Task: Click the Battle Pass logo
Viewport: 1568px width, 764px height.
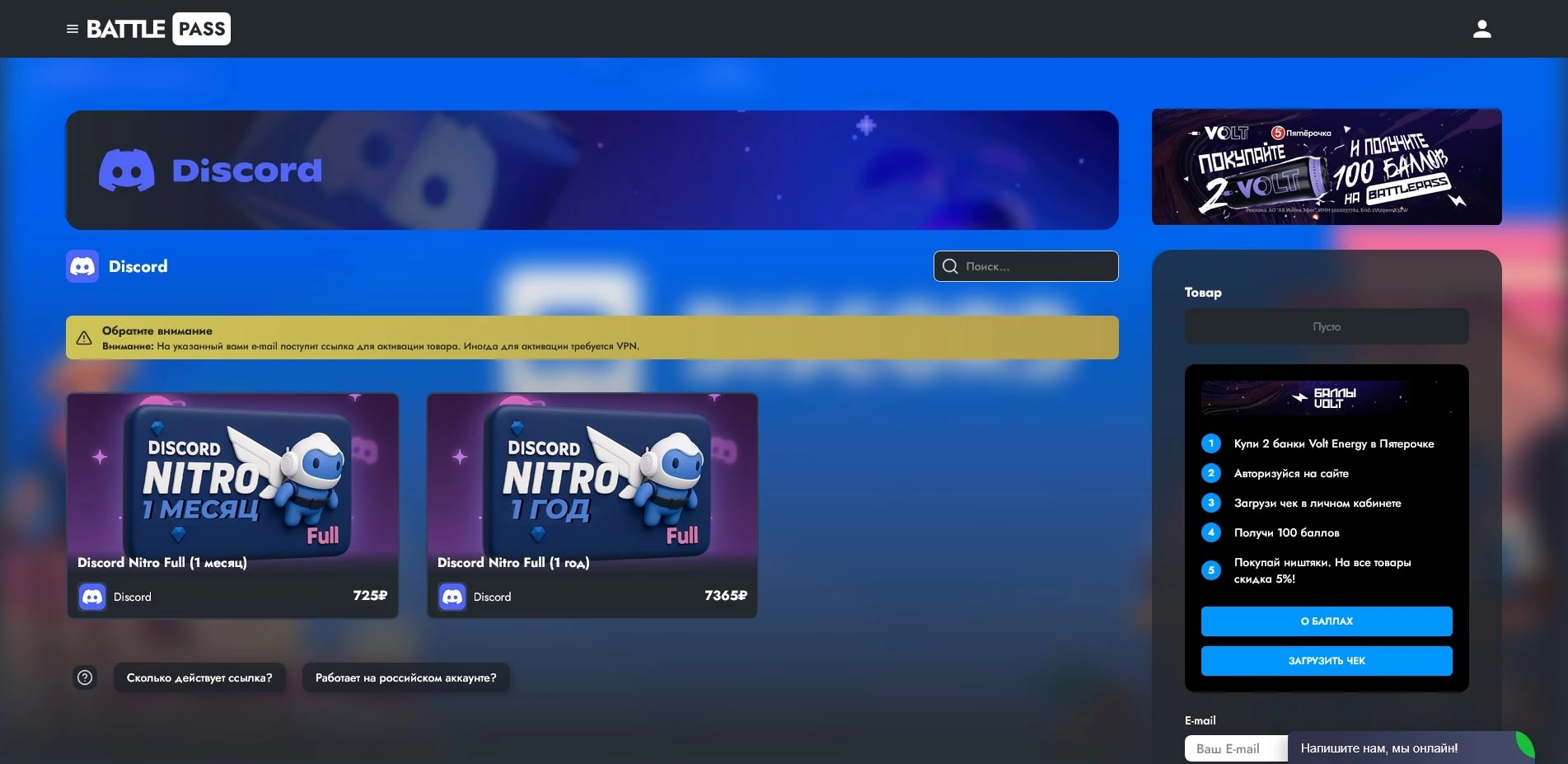Action: coord(159,29)
